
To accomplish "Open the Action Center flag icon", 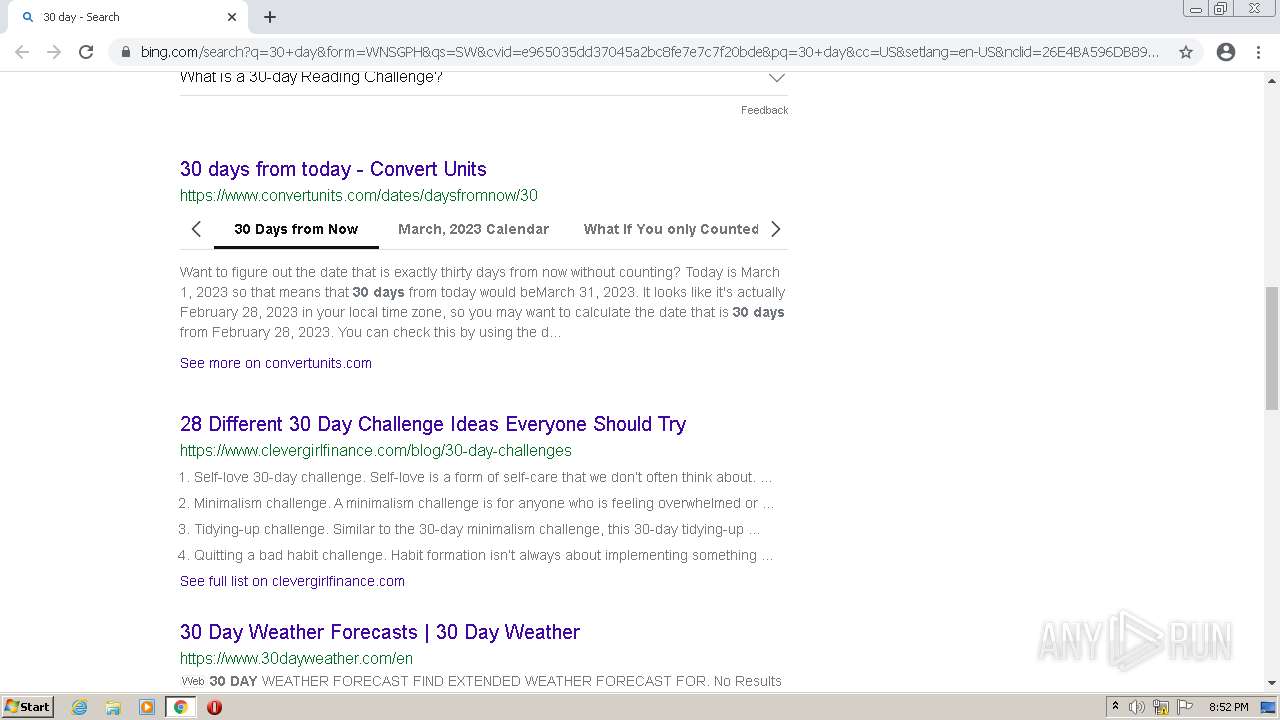I will tap(1185, 707).
